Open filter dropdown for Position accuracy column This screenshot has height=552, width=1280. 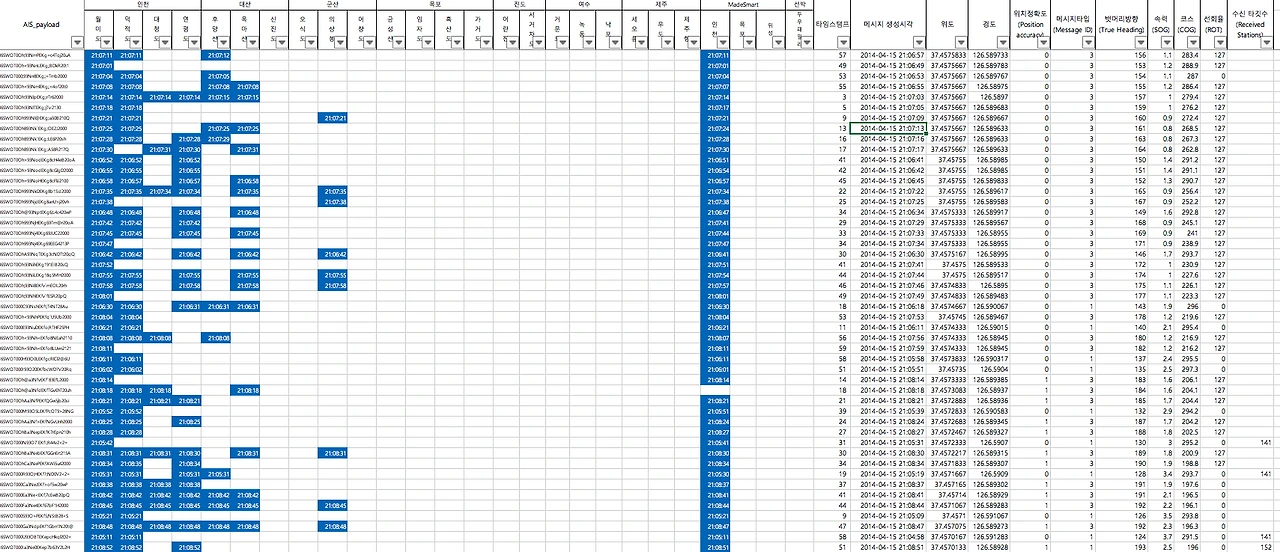tap(1044, 44)
